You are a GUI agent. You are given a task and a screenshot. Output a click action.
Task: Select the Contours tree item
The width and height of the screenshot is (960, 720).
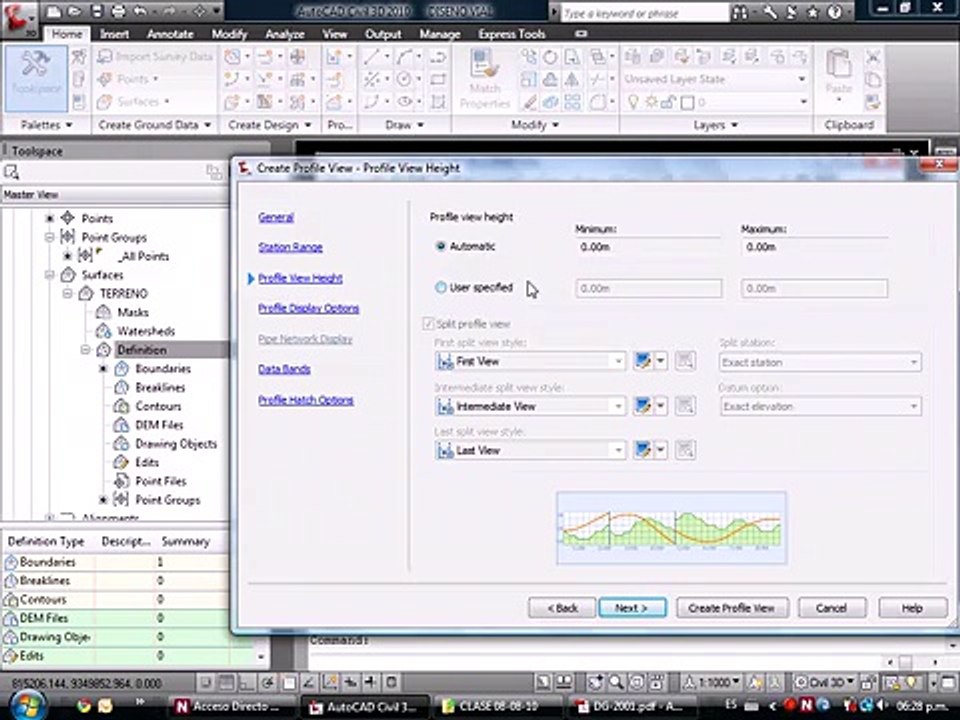[x=158, y=407]
